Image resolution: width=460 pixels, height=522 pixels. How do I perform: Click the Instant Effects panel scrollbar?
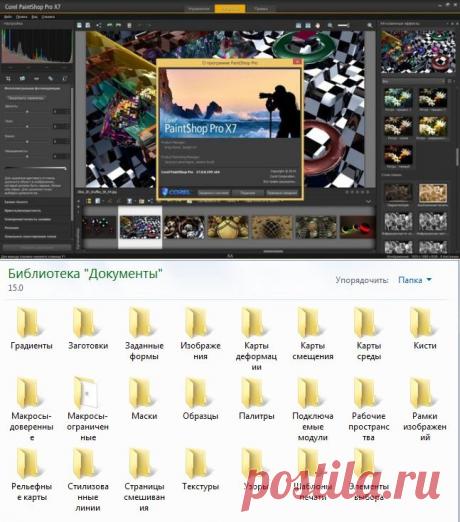[x=457, y=157]
